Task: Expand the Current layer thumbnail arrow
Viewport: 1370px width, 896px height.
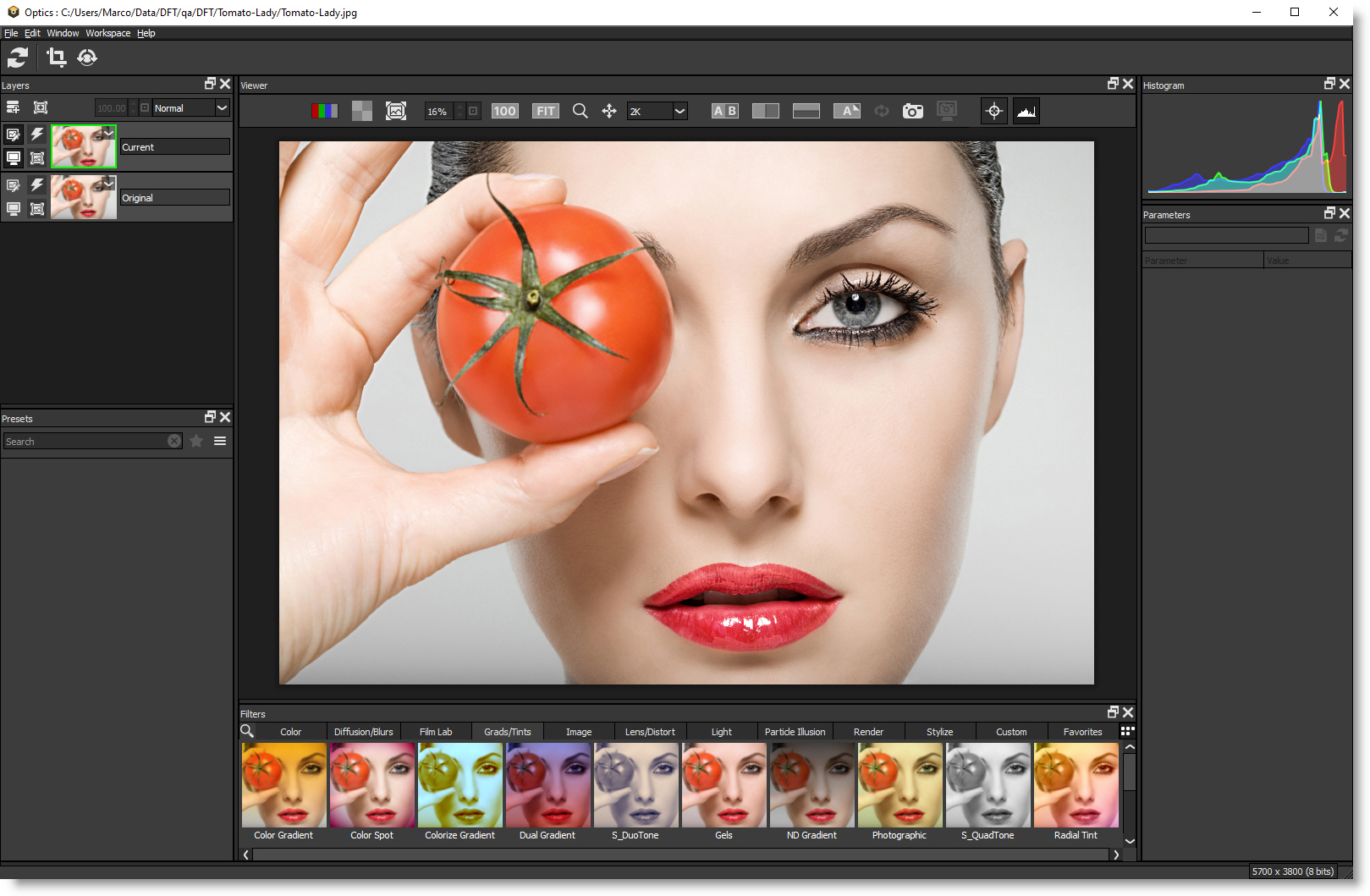Action: (108, 133)
